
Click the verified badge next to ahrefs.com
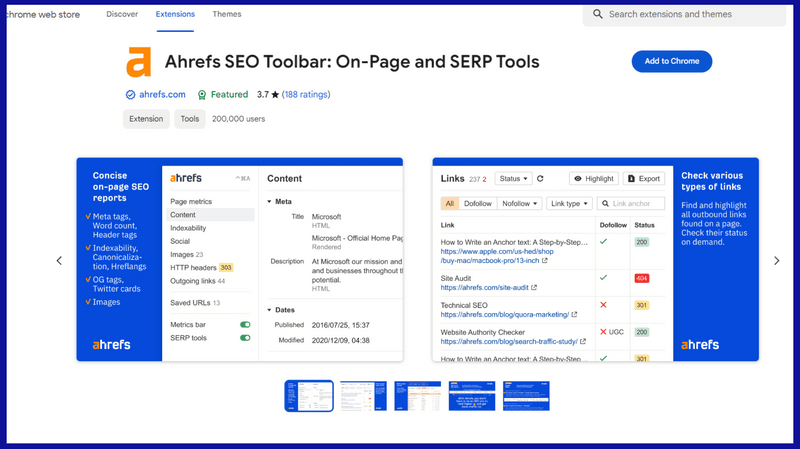(x=130, y=95)
